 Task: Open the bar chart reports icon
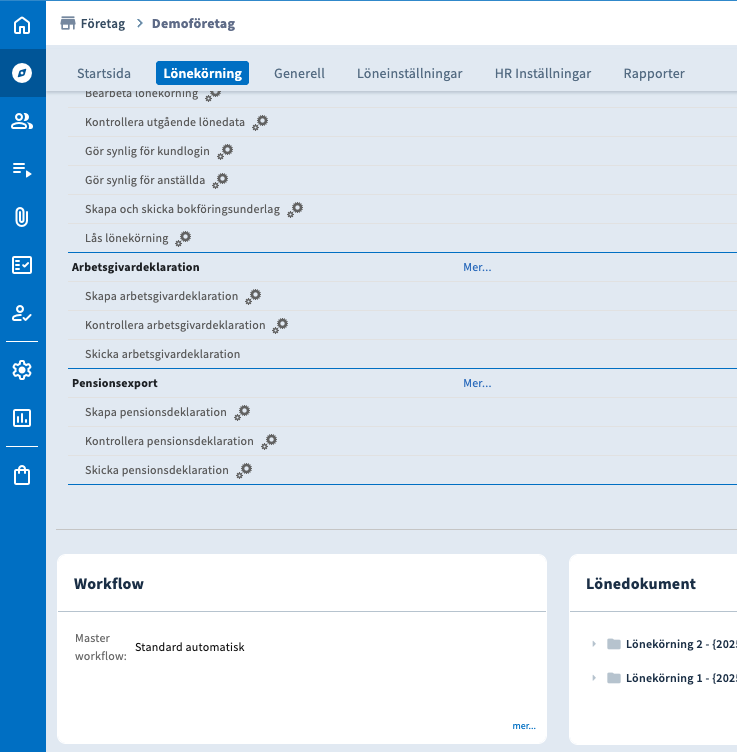(22, 418)
